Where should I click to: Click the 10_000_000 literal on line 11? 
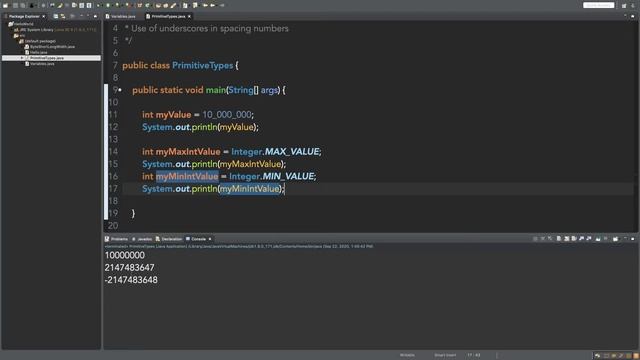[227, 115]
